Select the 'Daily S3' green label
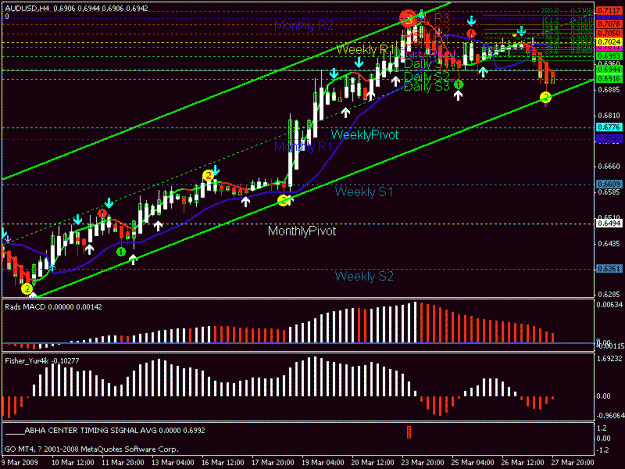The image size is (625, 469). (x=426, y=86)
